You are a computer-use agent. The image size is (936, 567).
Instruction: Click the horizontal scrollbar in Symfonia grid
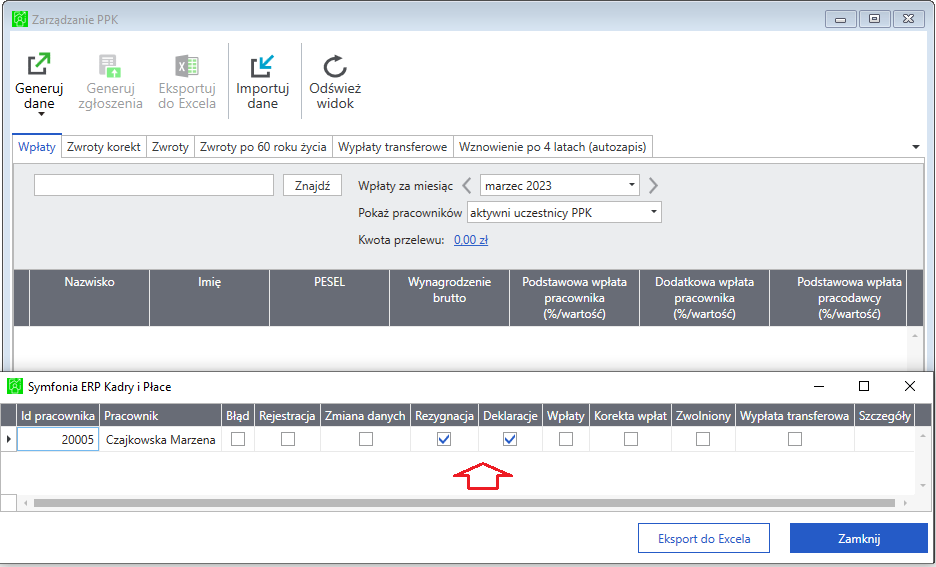tap(464, 503)
